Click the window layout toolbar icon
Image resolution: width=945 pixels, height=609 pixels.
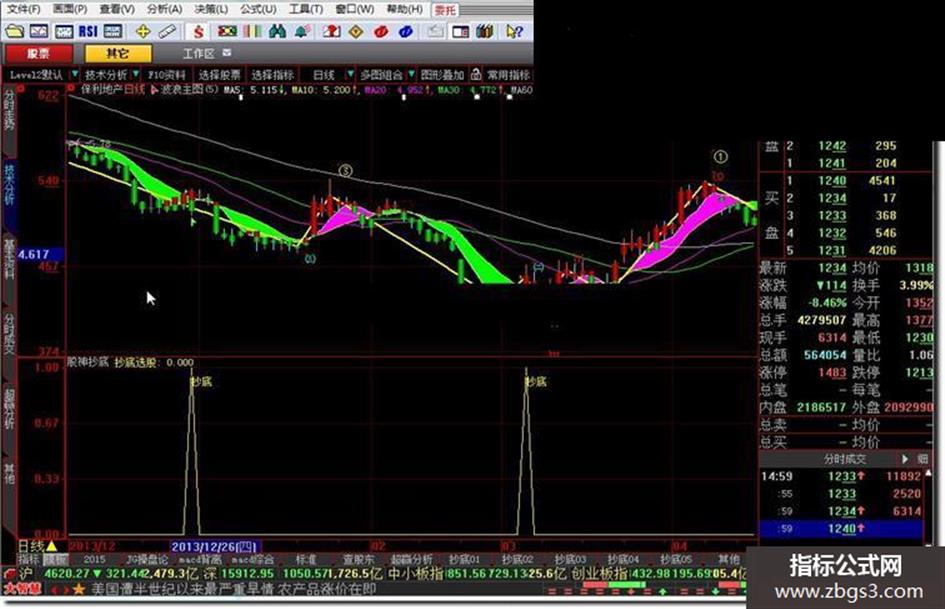pyautogui.click(x=460, y=31)
